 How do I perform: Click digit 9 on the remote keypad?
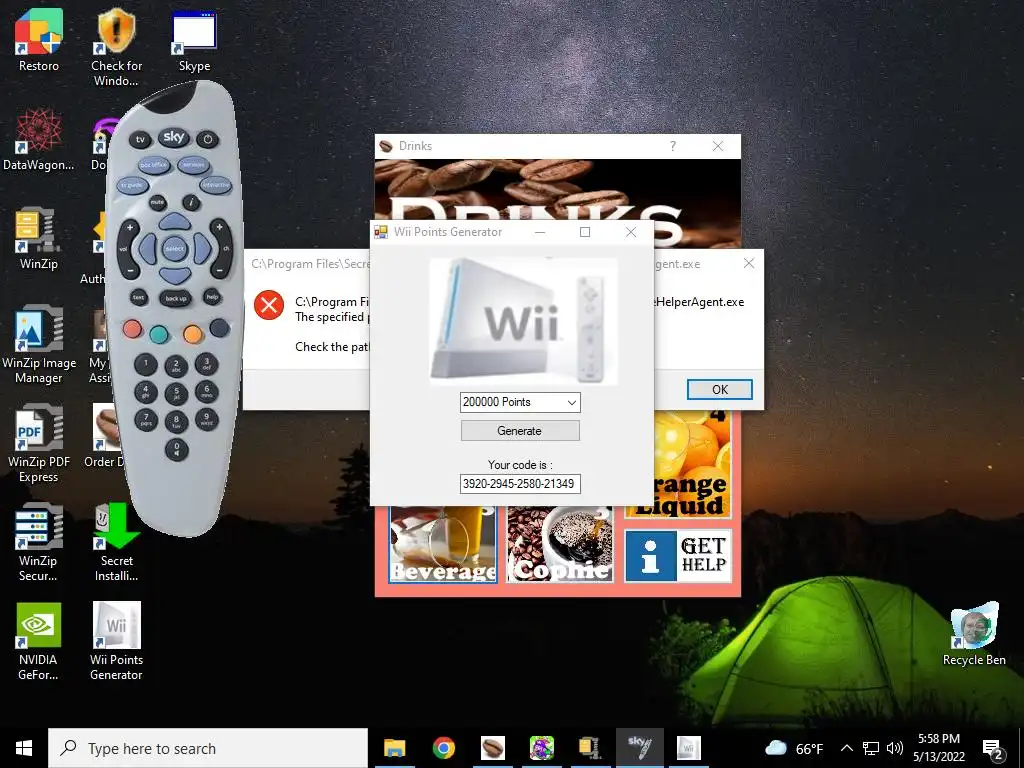(207, 417)
